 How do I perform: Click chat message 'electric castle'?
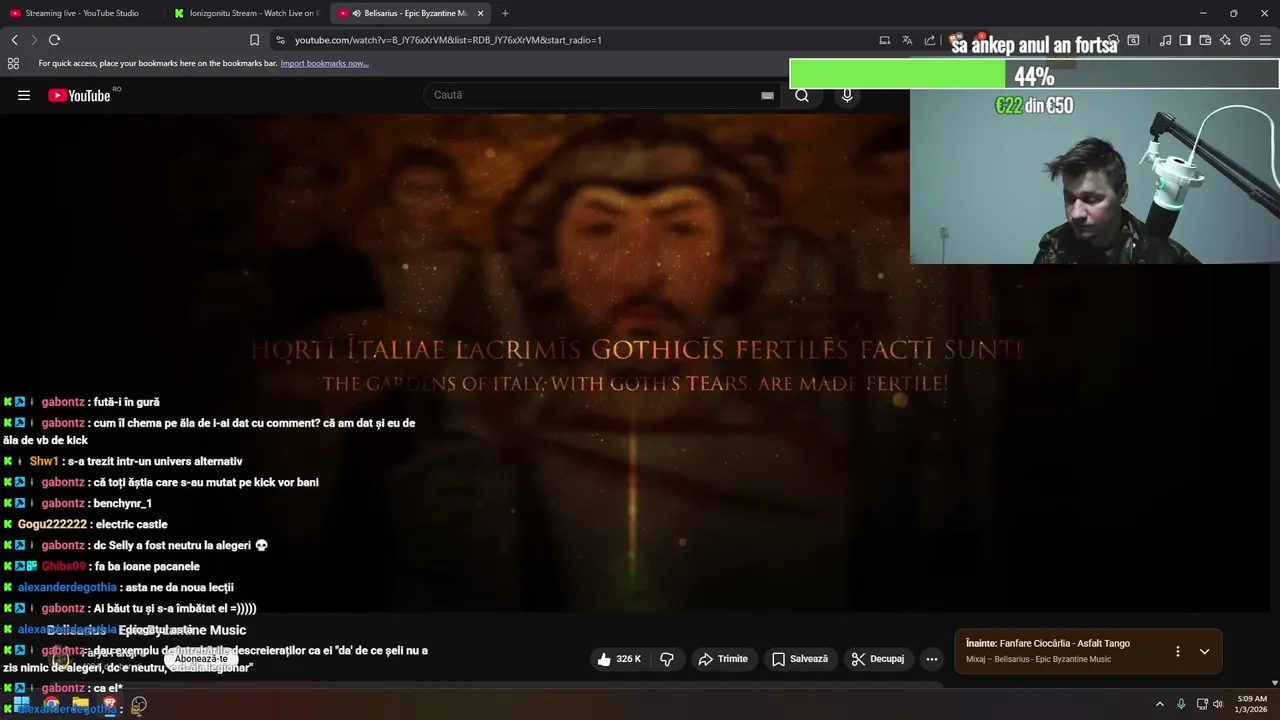(131, 524)
